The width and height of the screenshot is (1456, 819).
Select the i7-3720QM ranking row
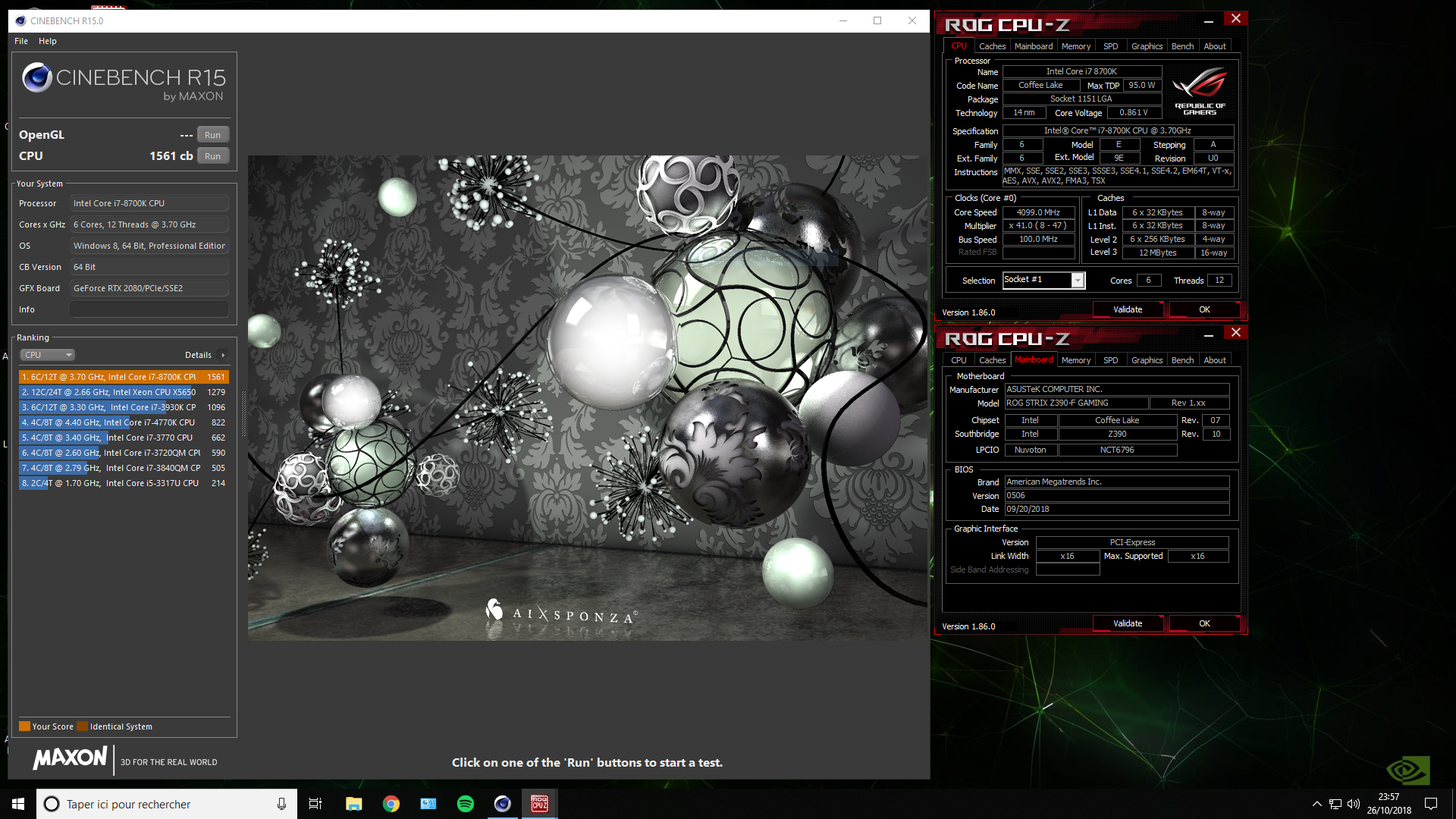tap(124, 453)
